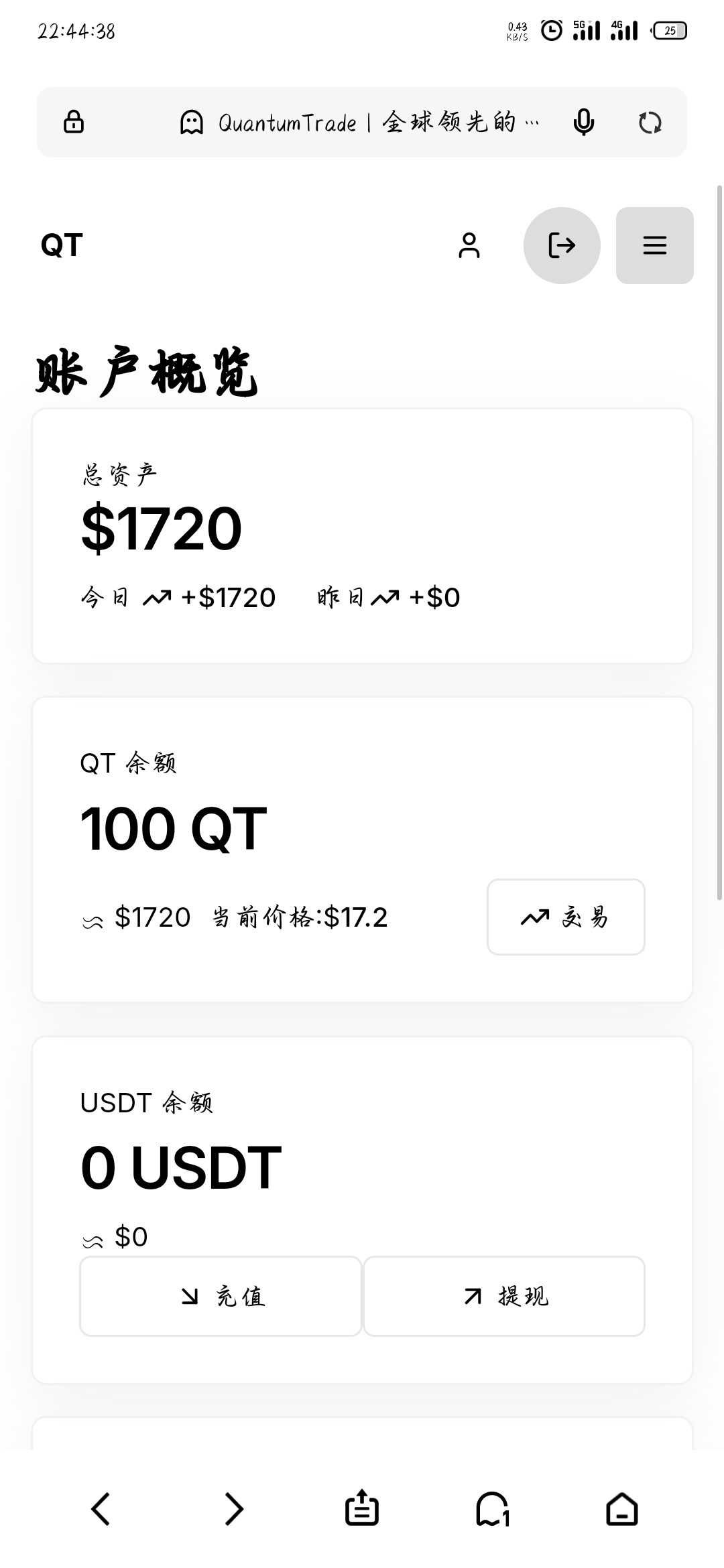Tap the lock icon in address bar
Viewport: 724px width, 1568px height.
pos(74,123)
